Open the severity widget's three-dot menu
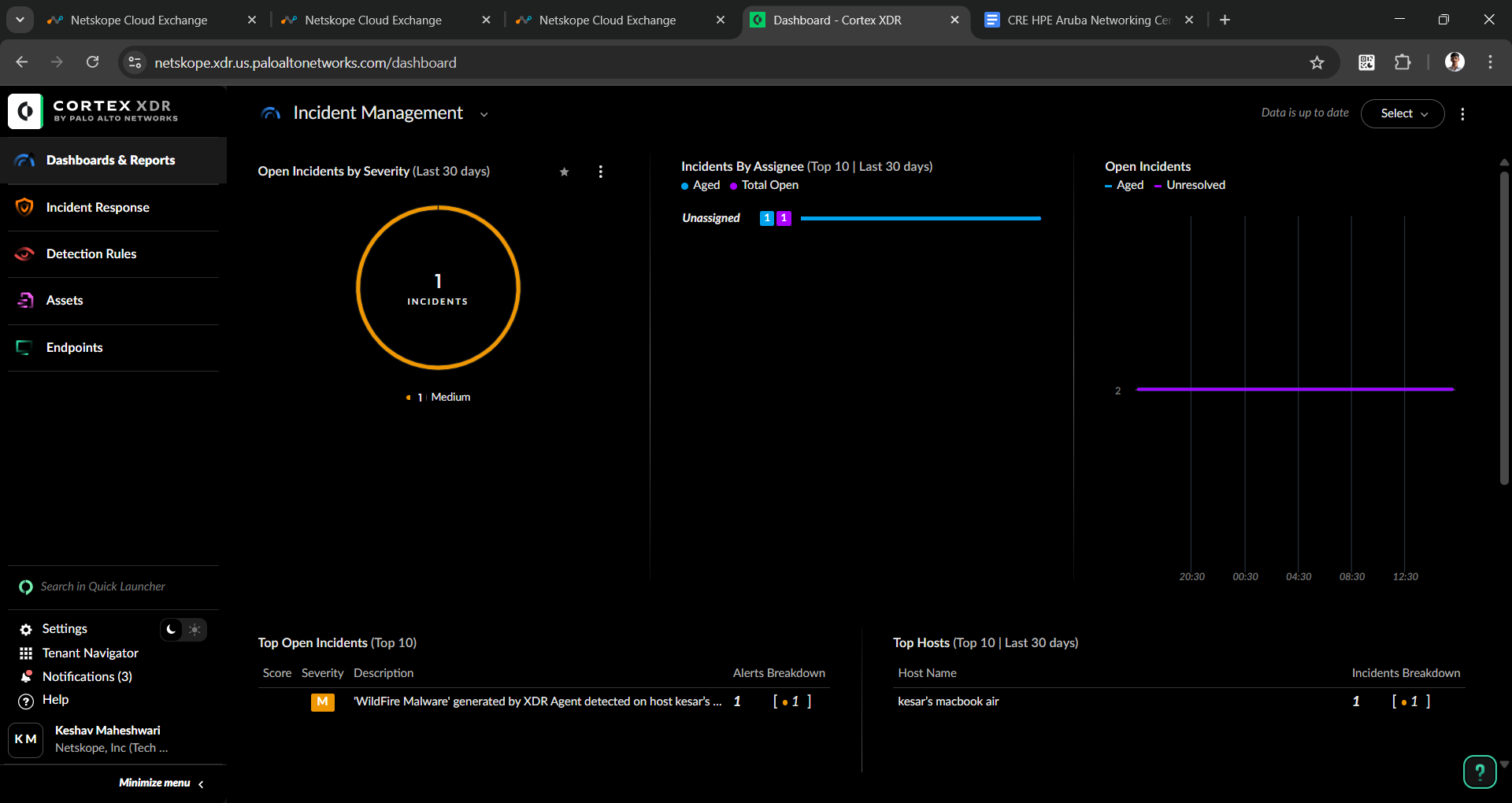 (600, 172)
